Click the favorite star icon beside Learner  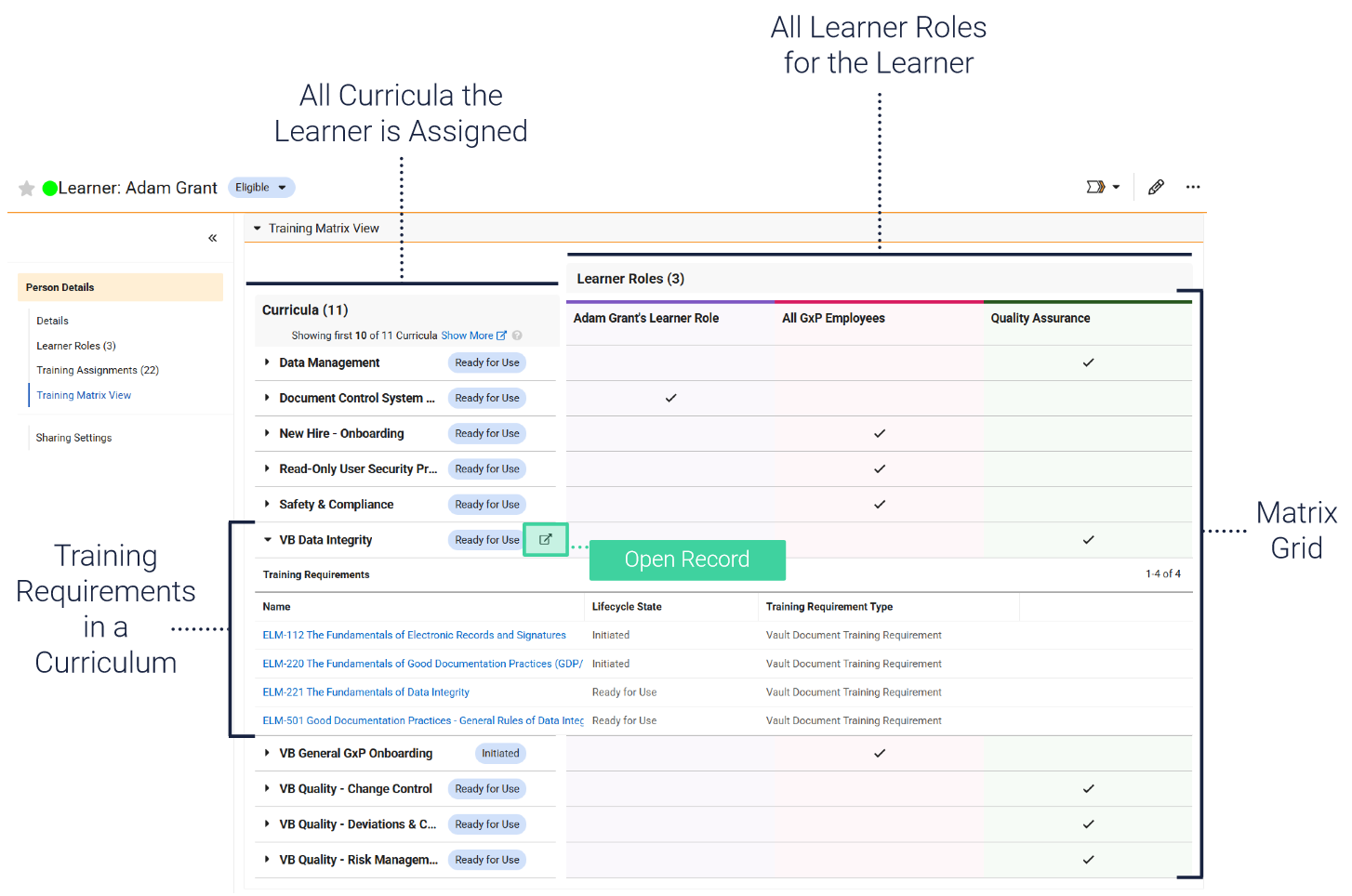pos(27,189)
